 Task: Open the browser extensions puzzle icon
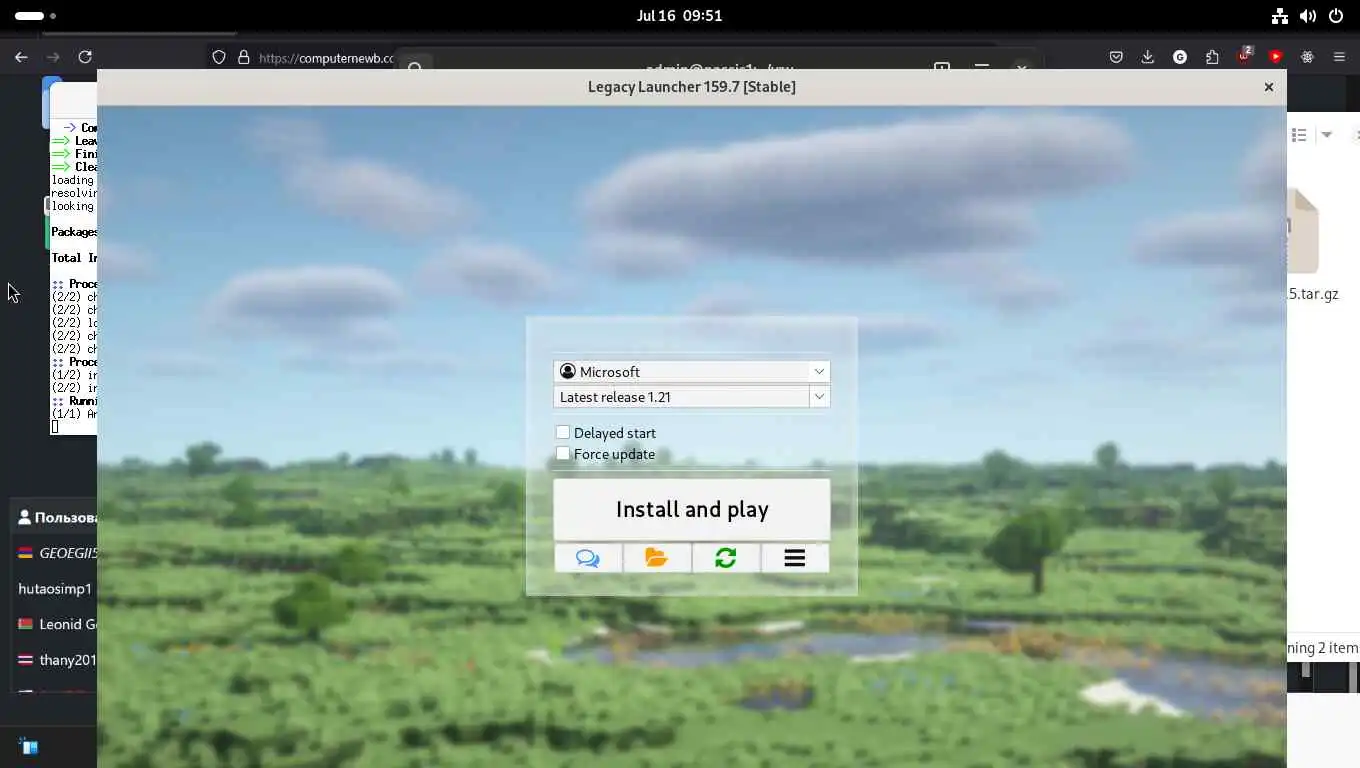tap(1212, 57)
